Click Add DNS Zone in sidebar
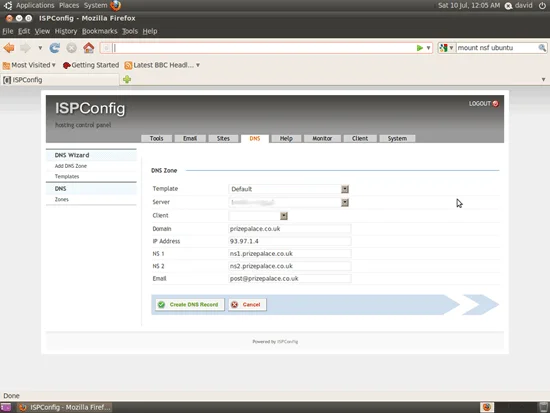Viewport: 550px width, 413px height. tap(71, 166)
